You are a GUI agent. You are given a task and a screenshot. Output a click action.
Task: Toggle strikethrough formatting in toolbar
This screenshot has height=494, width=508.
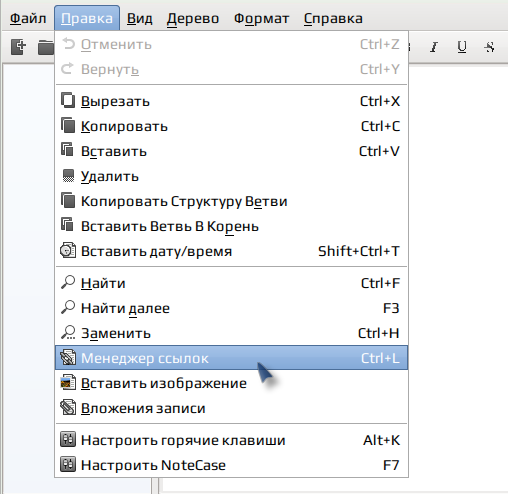click(x=489, y=47)
